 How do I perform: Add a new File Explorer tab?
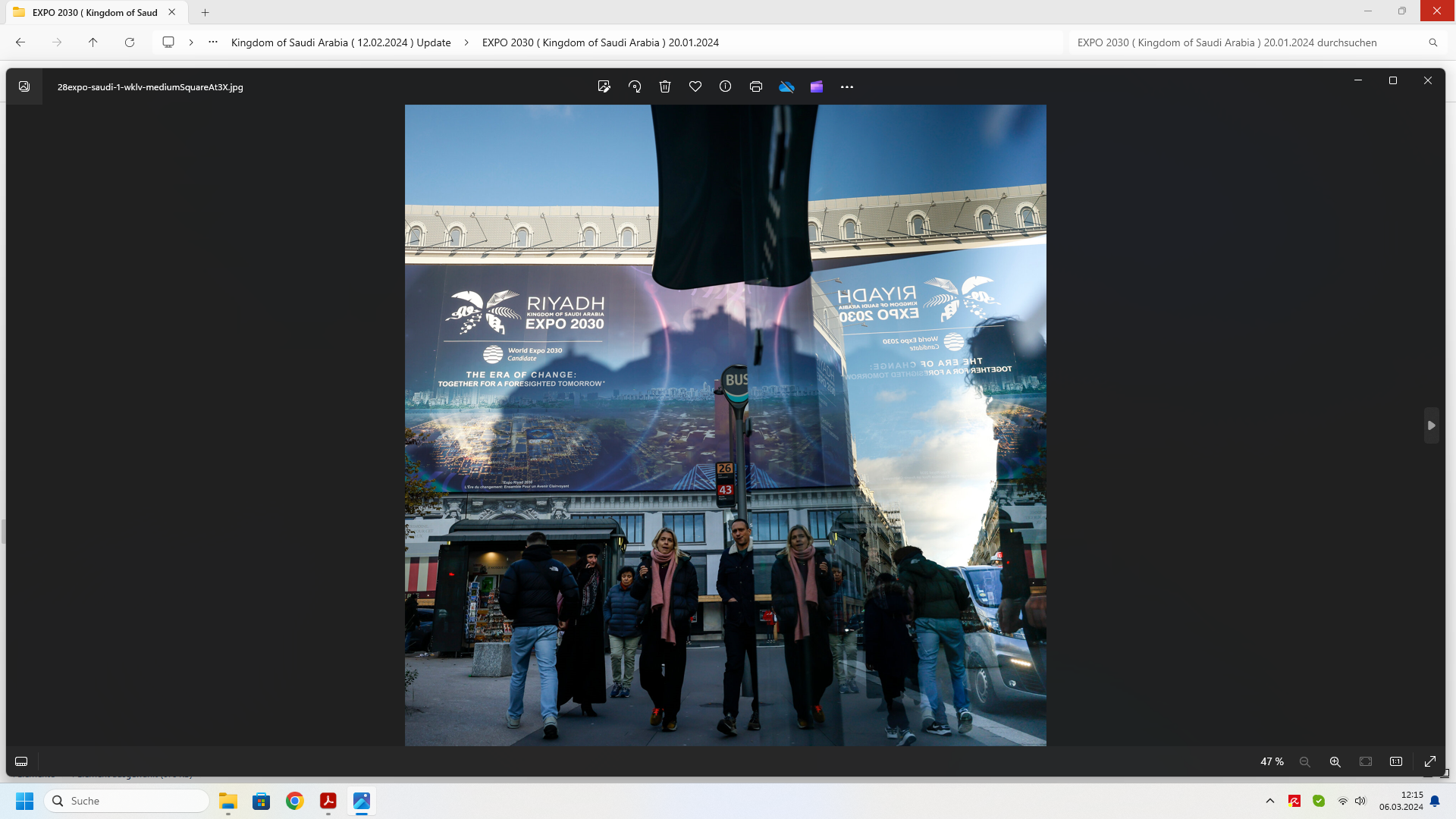point(205,12)
